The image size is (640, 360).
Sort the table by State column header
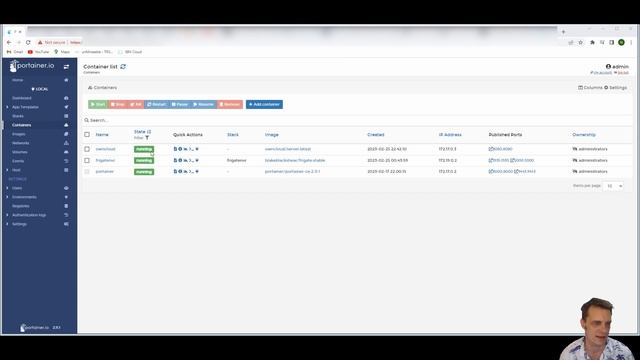point(142,132)
